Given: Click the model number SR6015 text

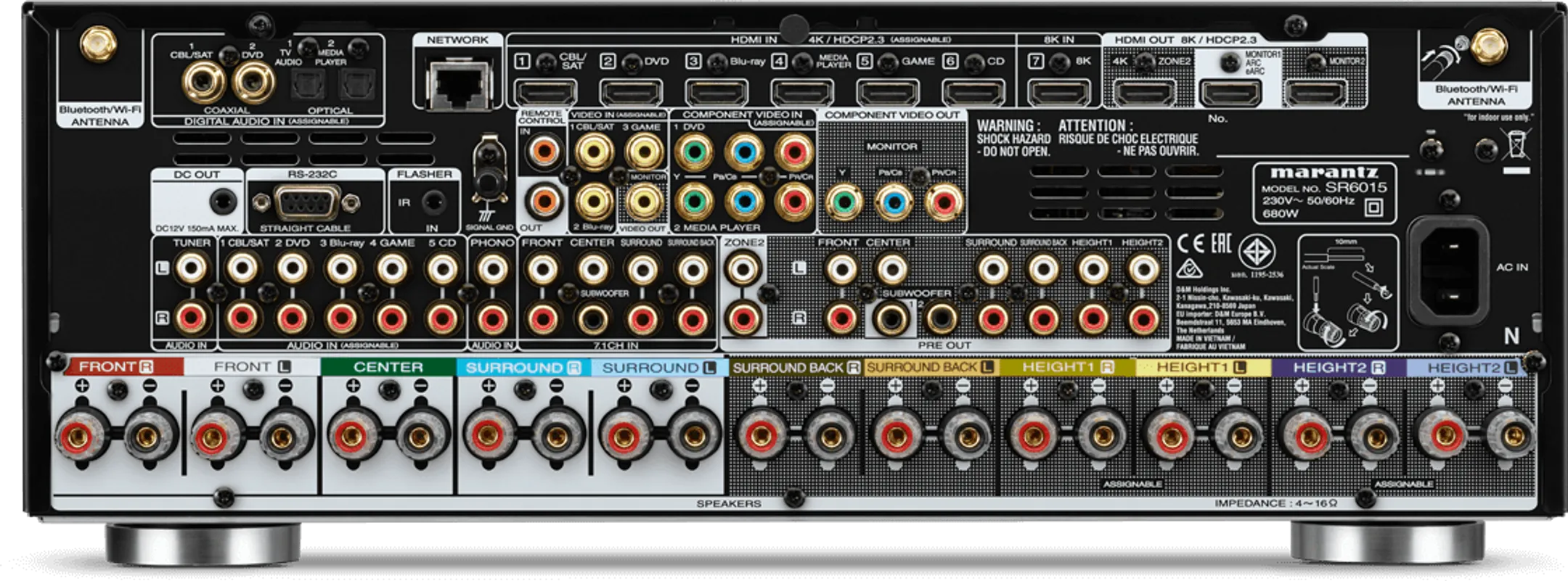Looking at the screenshot, I should [x=1355, y=187].
